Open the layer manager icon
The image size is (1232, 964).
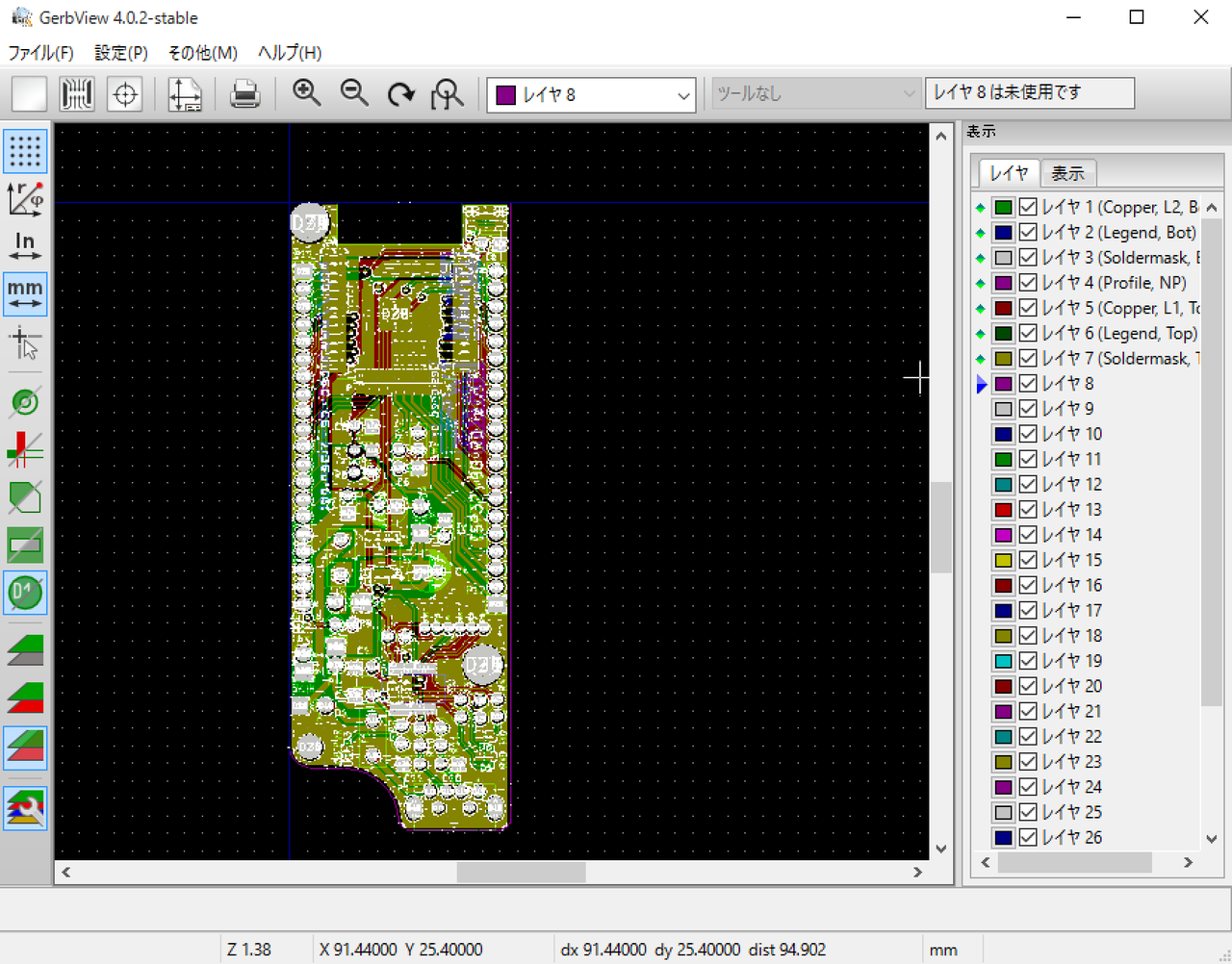click(25, 807)
